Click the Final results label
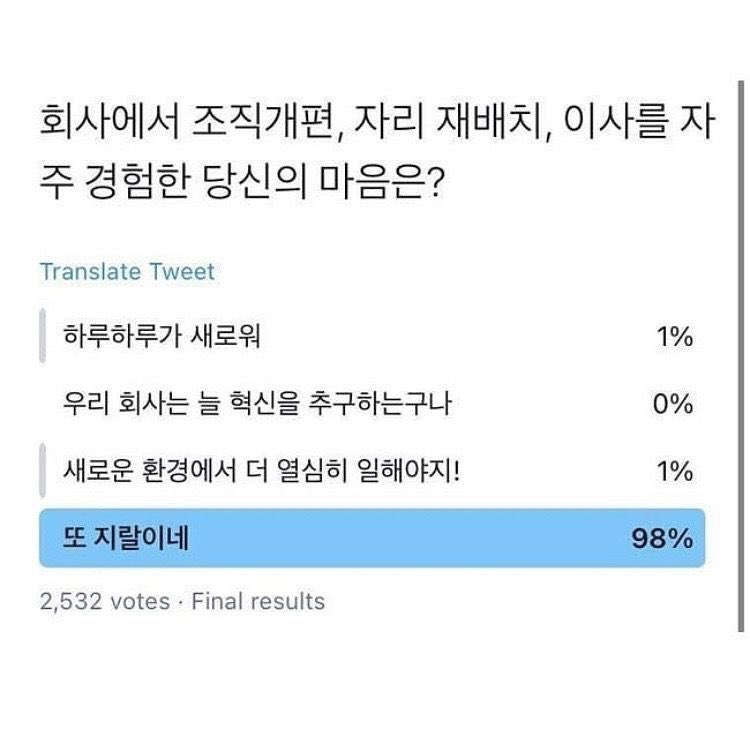The image size is (750, 750). (x=258, y=601)
